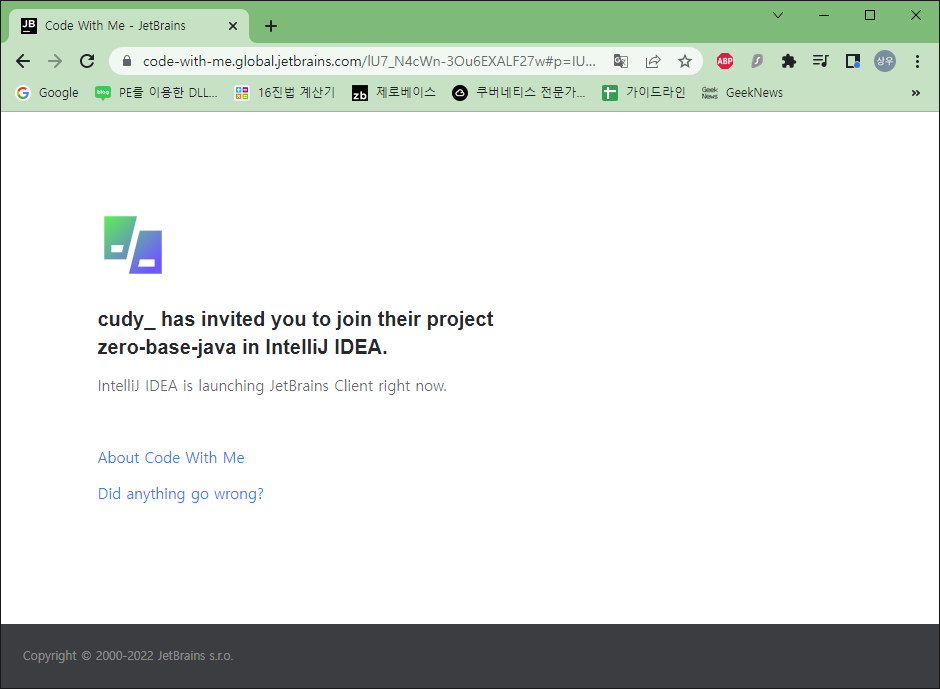Maximize the Chrome window
The image size is (940, 689).
[x=870, y=16]
